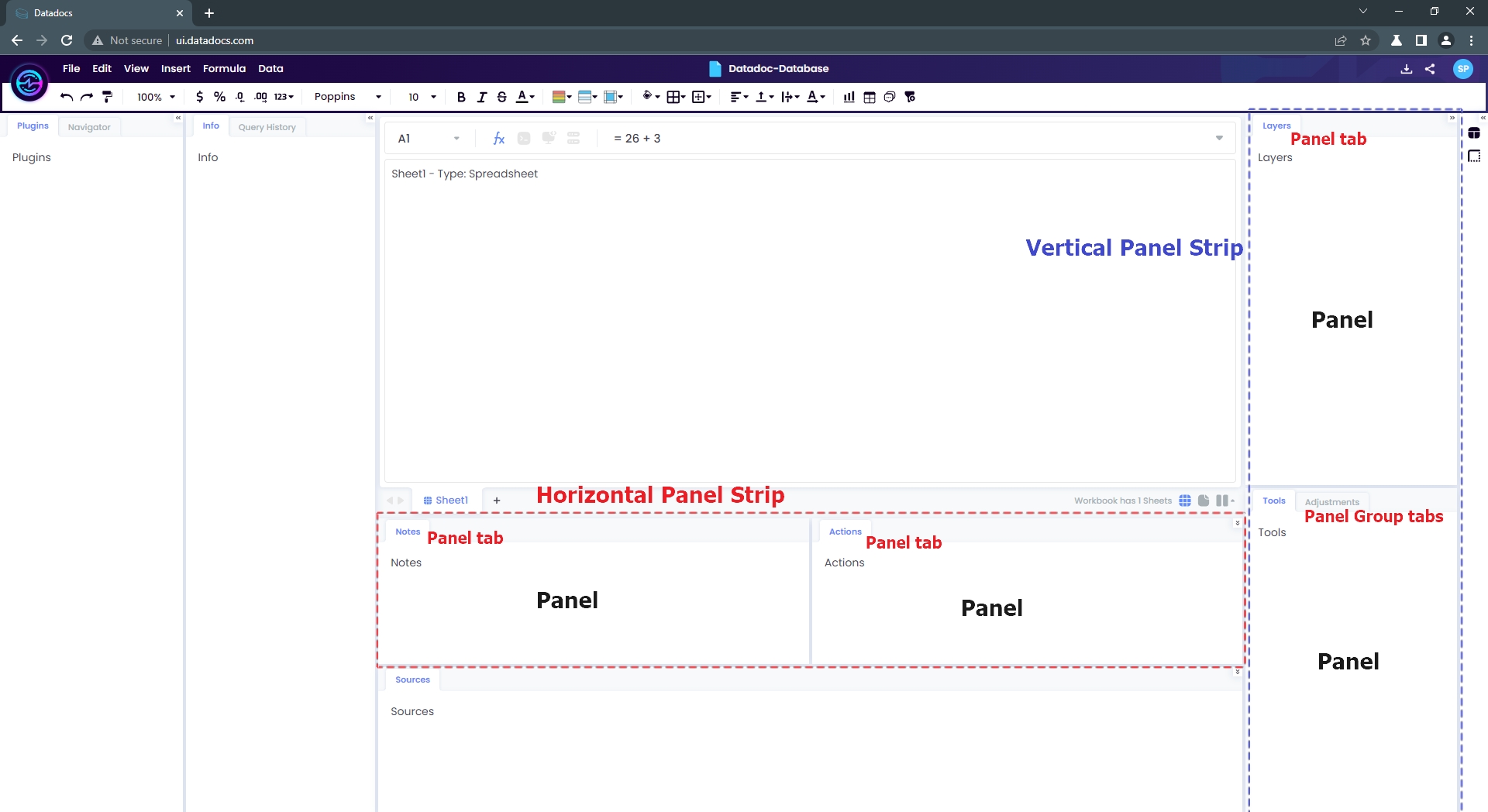Toggle italic formatting
1488x812 pixels.
[x=481, y=97]
